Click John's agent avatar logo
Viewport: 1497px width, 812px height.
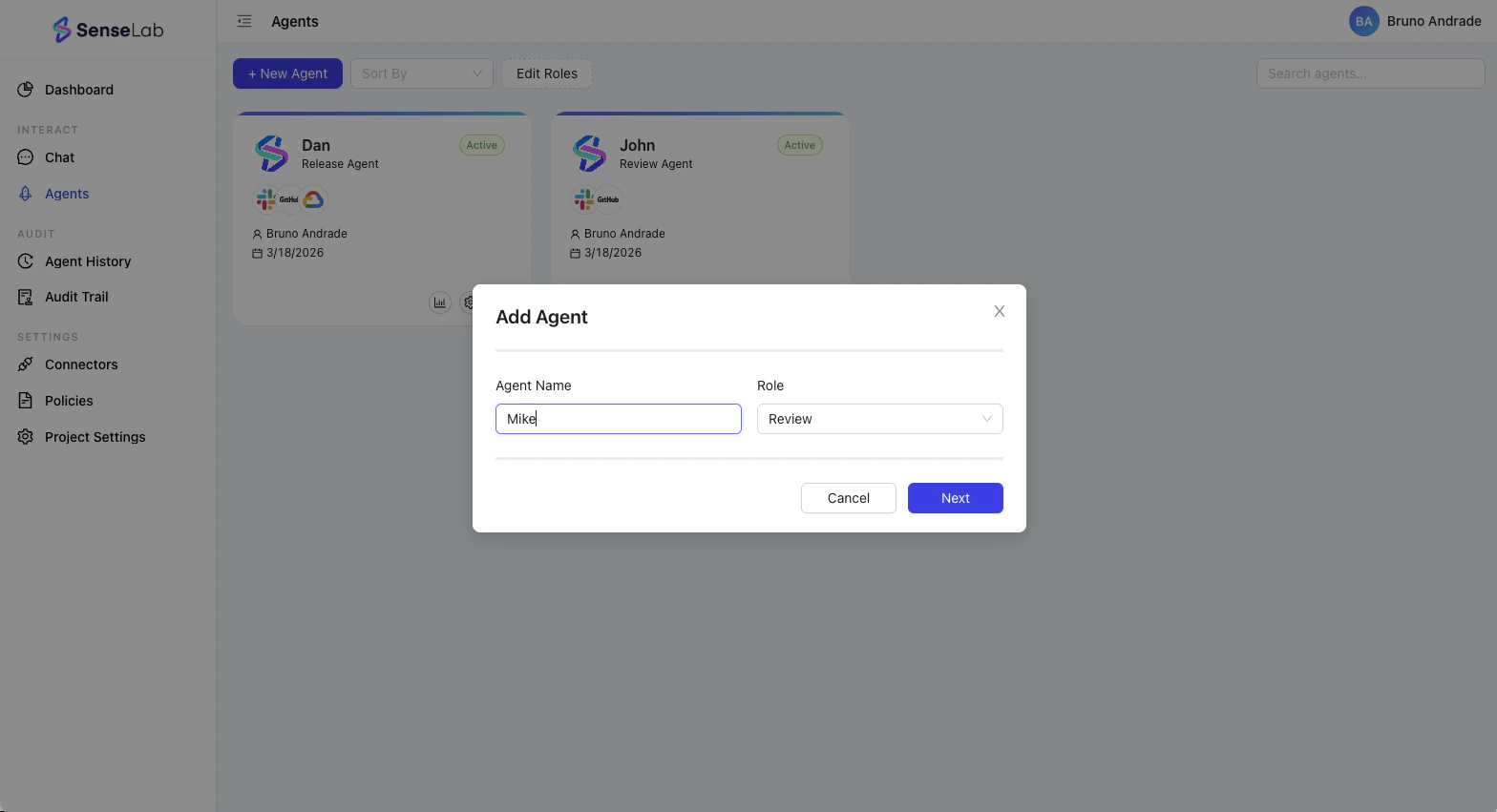point(590,154)
